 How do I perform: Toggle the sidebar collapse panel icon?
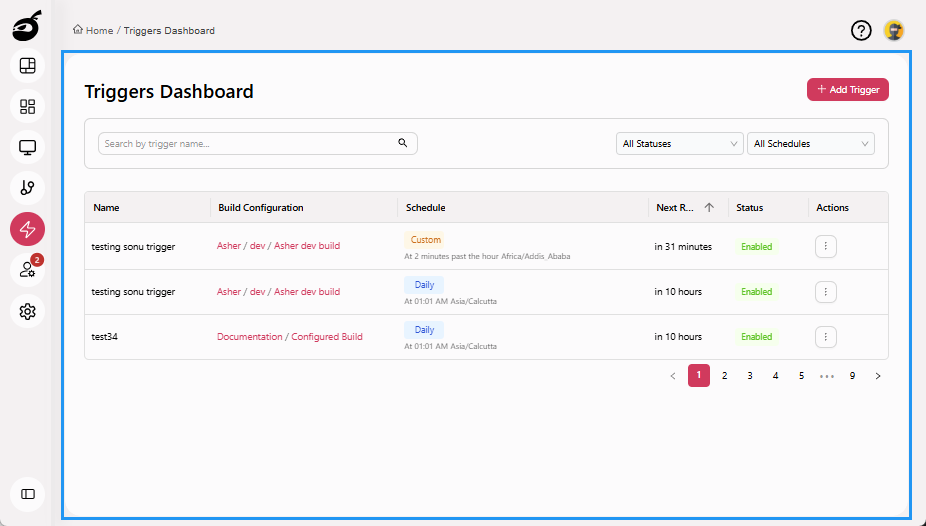click(28, 494)
